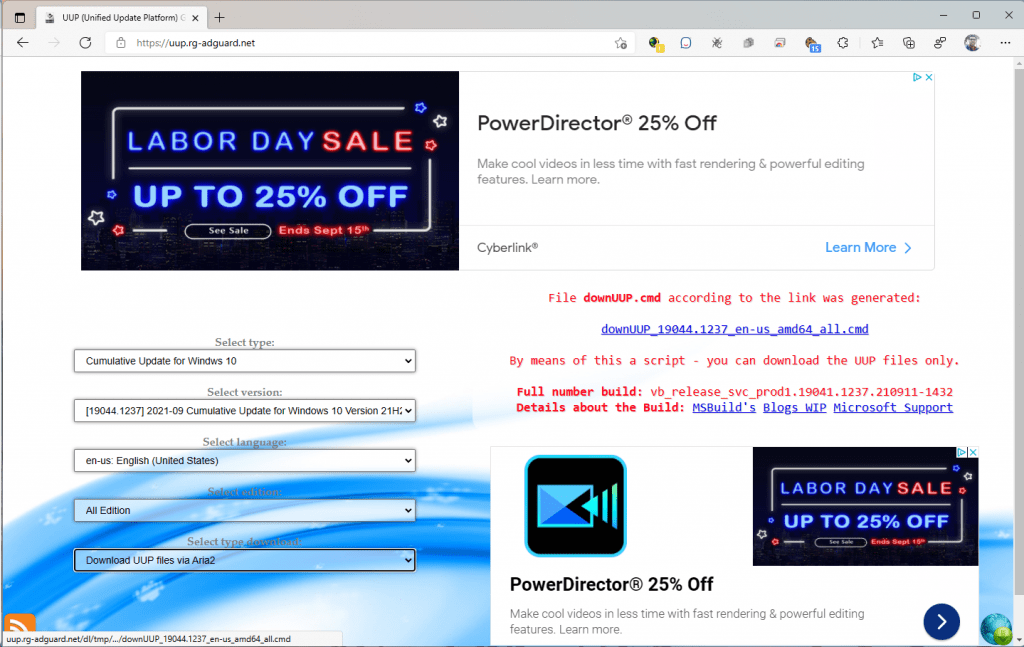The image size is (1024, 647).
Task: Reload the page with the refresh icon
Action: (x=85, y=43)
